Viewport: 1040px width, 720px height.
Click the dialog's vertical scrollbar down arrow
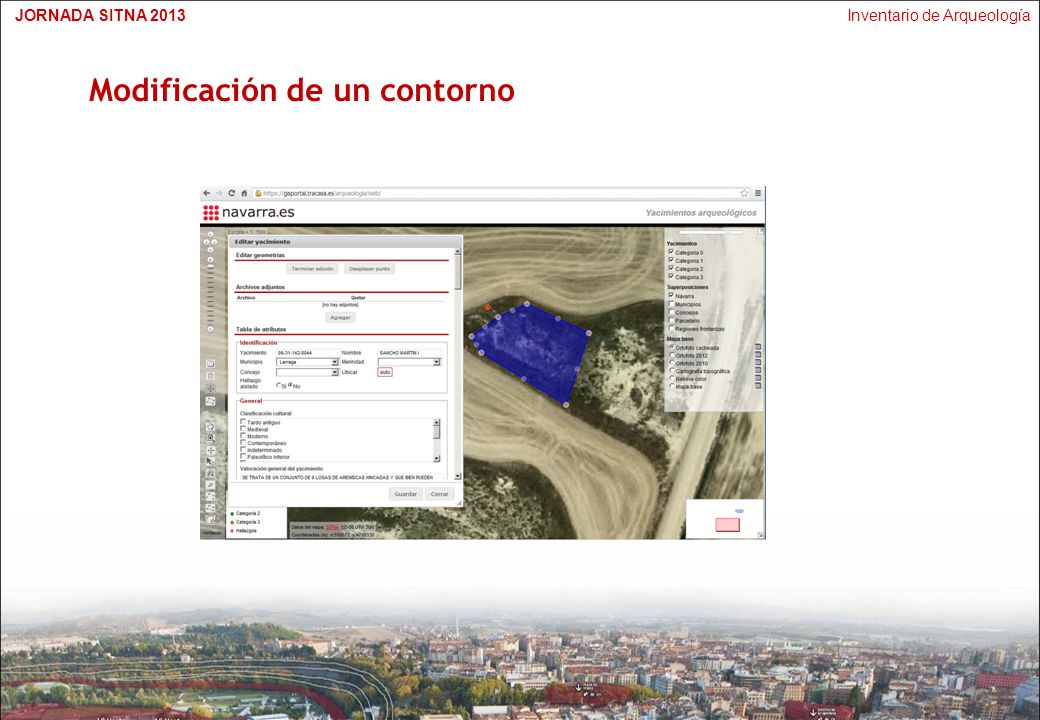457,476
